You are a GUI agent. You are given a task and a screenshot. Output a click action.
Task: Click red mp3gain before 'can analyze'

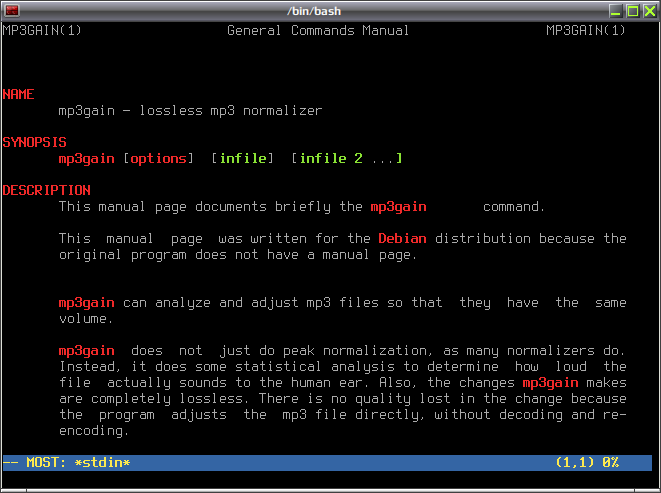coord(86,303)
